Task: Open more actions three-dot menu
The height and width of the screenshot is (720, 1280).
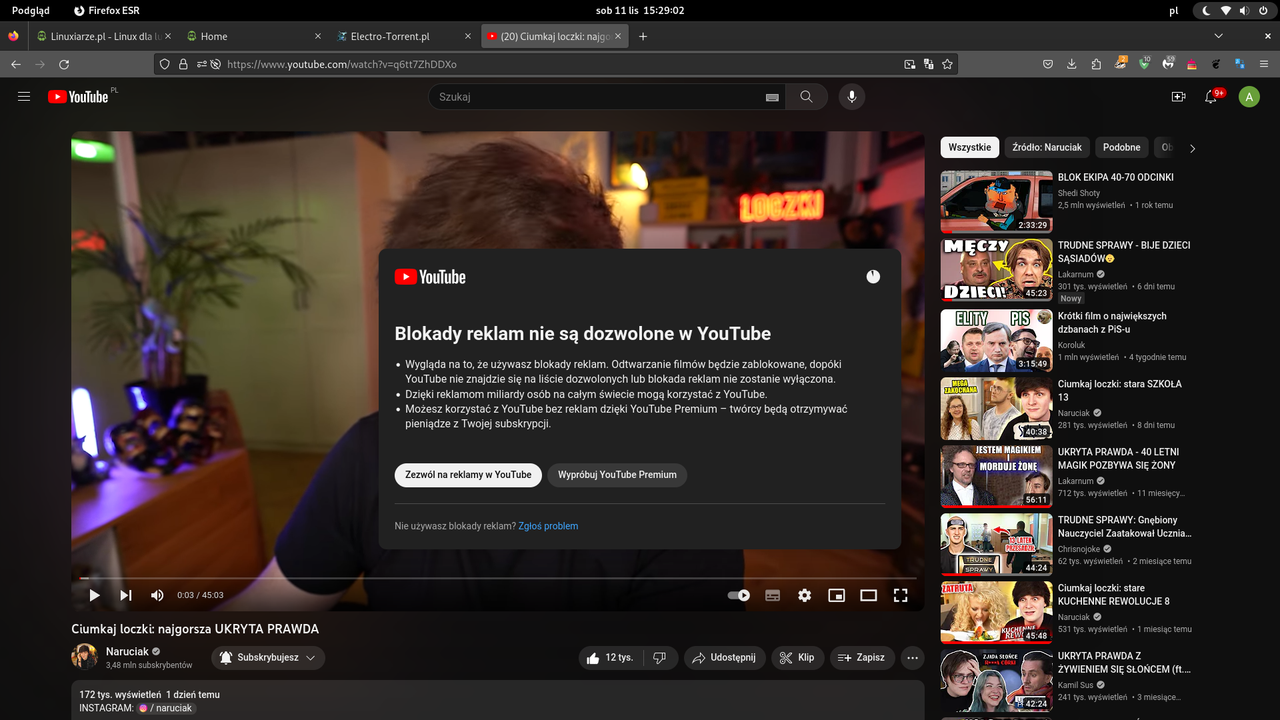Action: tap(912, 658)
